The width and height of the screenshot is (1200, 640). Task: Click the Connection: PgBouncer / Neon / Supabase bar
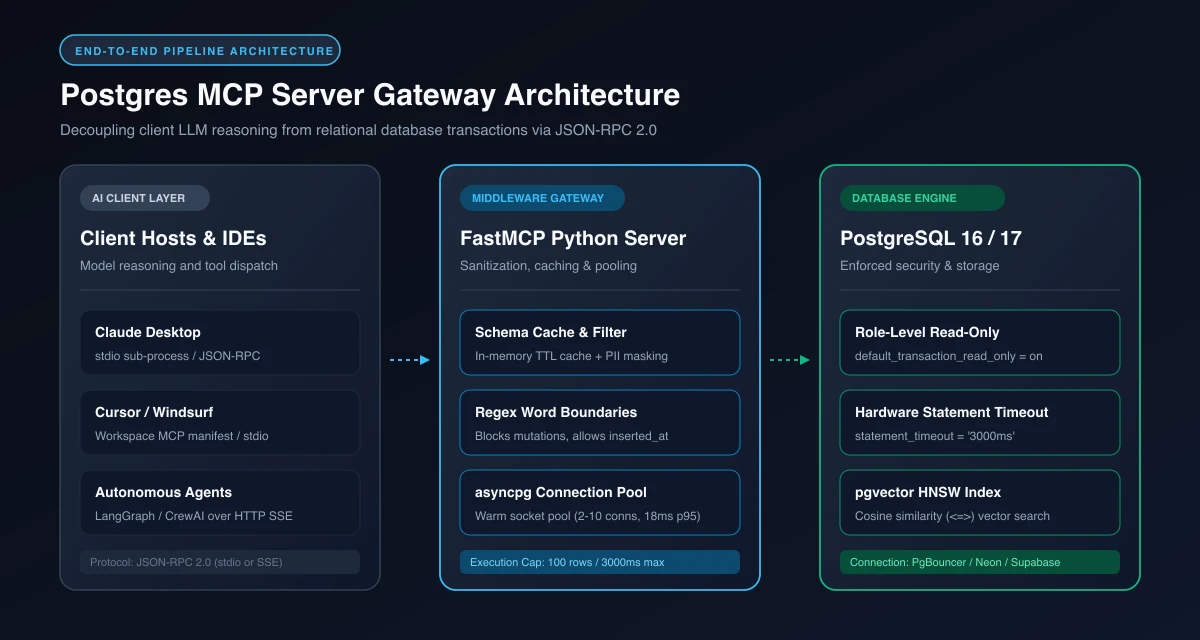[x=980, y=562]
